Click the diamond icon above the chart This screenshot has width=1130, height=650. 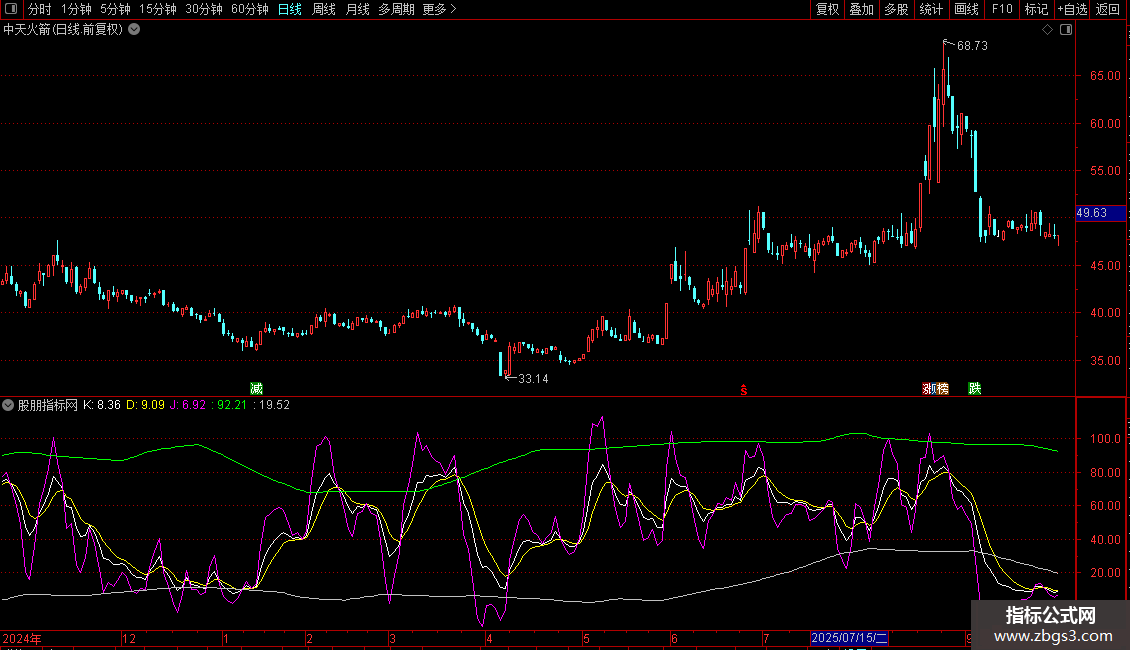(1047, 30)
